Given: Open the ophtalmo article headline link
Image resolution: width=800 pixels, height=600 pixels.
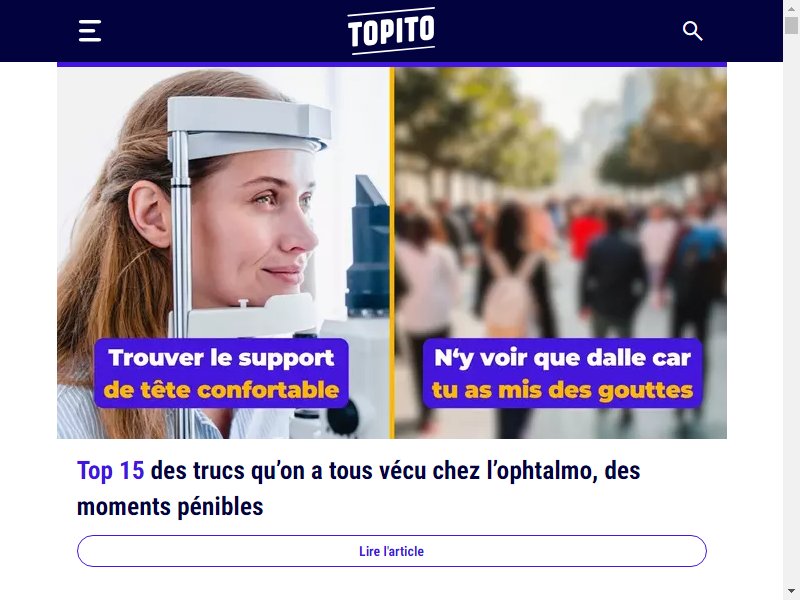Looking at the screenshot, I should coord(358,488).
